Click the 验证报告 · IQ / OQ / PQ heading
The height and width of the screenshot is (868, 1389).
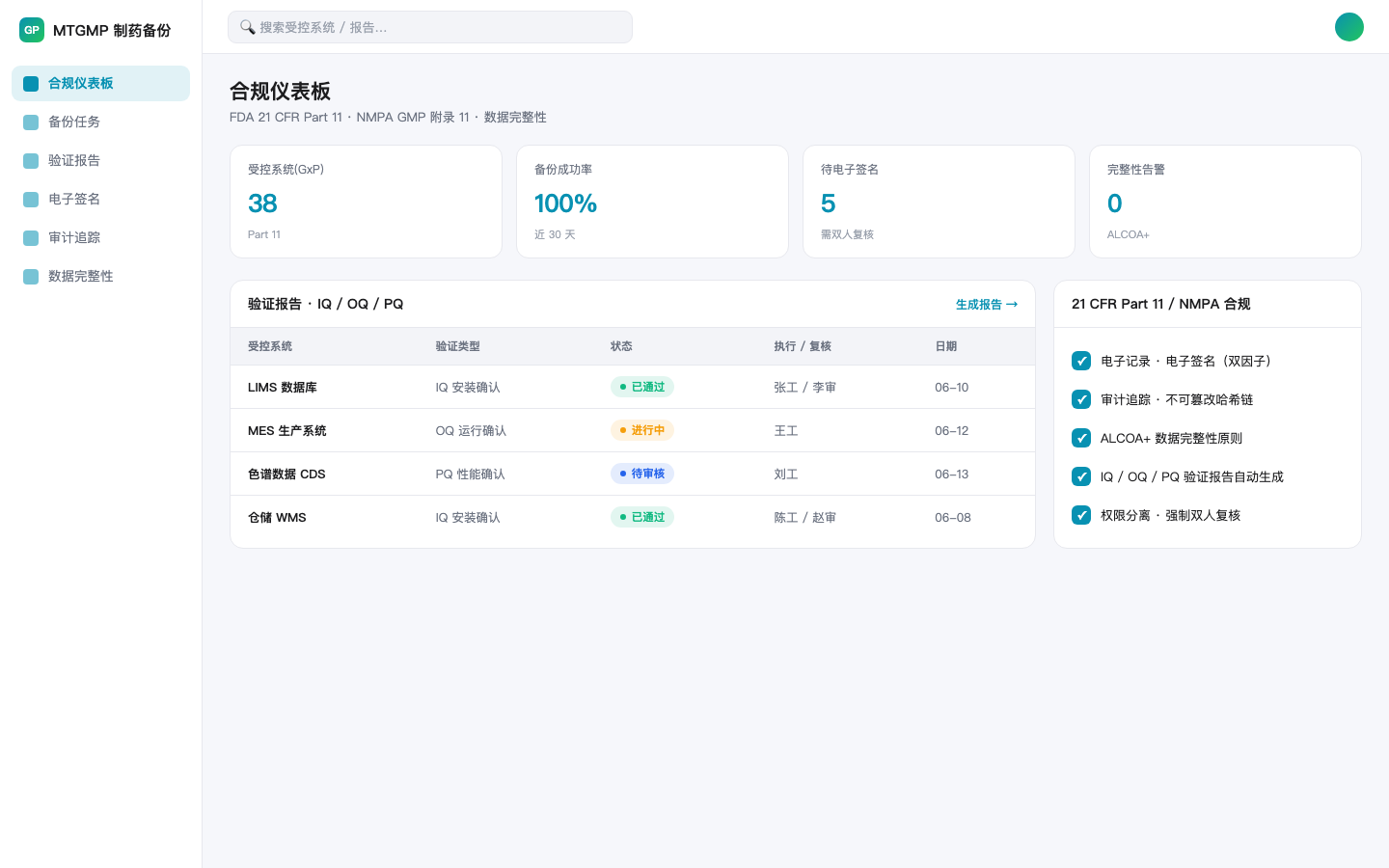coord(325,304)
